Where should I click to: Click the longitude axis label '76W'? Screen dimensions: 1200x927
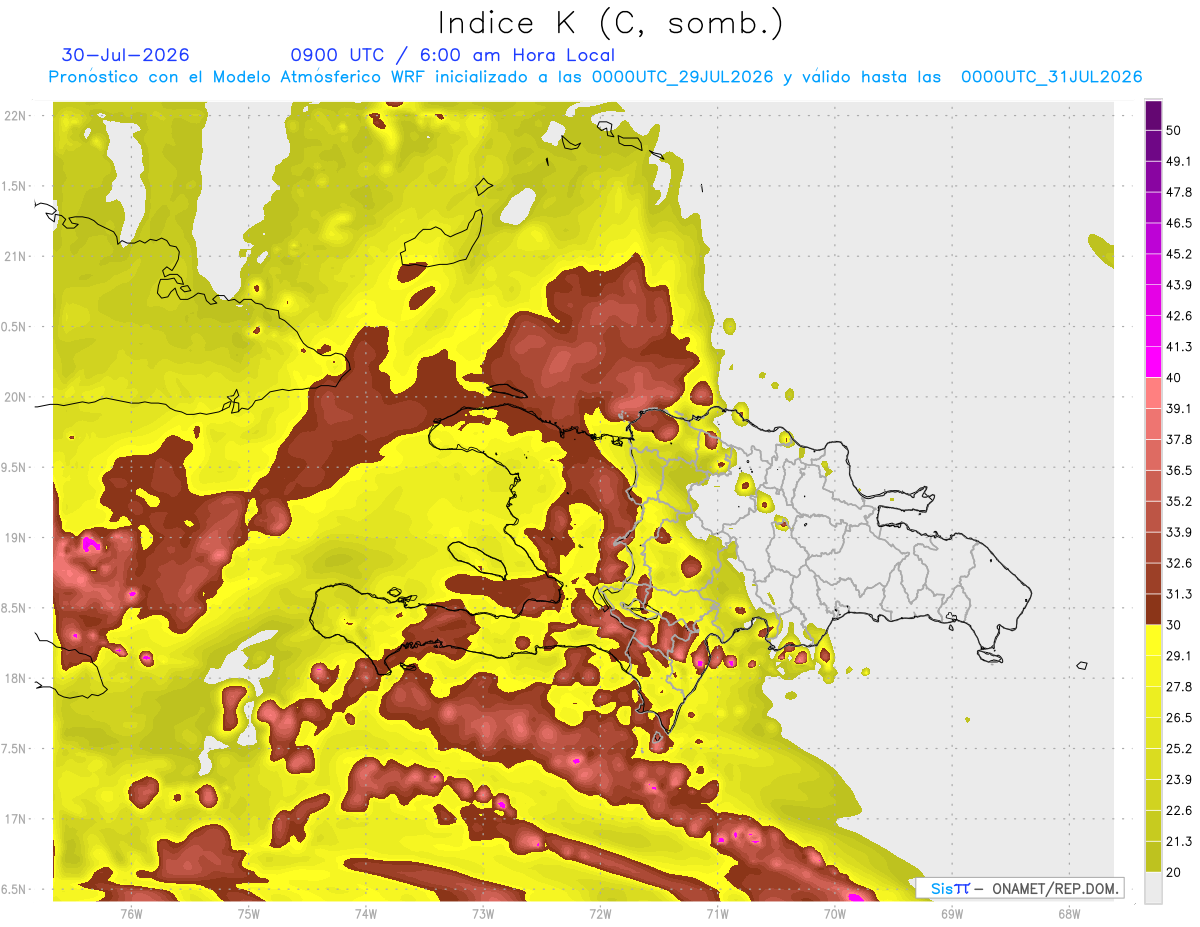pos(131,912)
